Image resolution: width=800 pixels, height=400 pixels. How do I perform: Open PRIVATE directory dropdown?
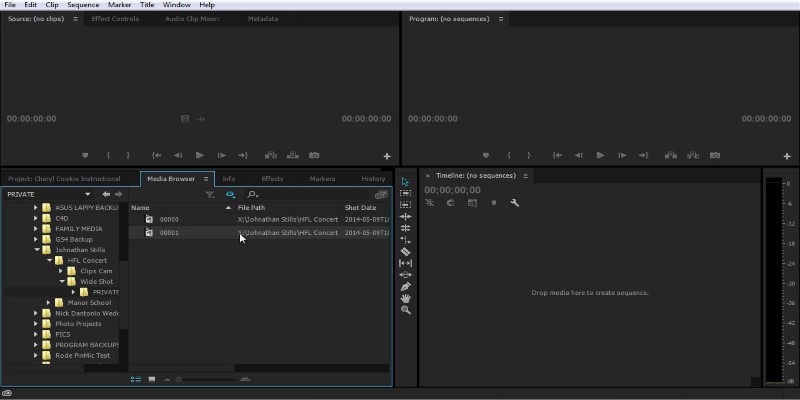[88, 194]
